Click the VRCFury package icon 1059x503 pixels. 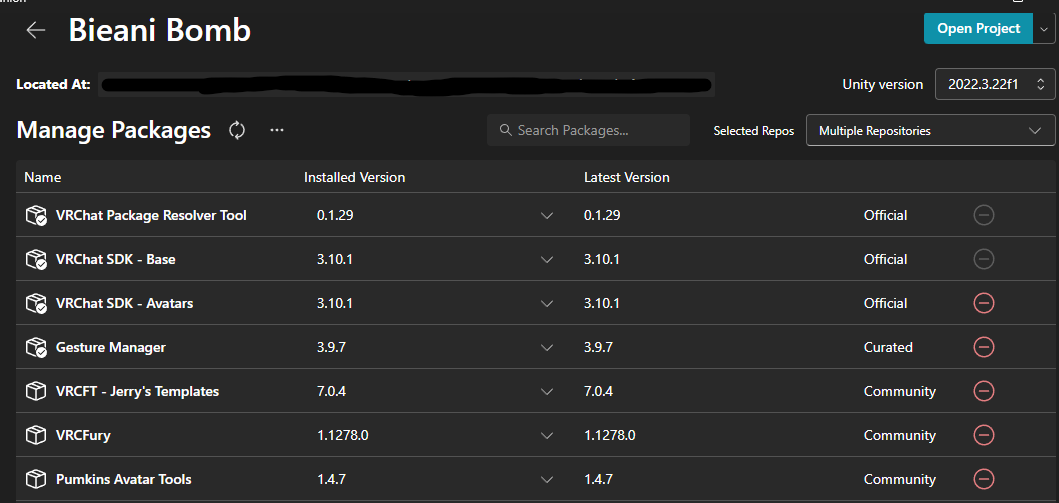pos(36,435)
